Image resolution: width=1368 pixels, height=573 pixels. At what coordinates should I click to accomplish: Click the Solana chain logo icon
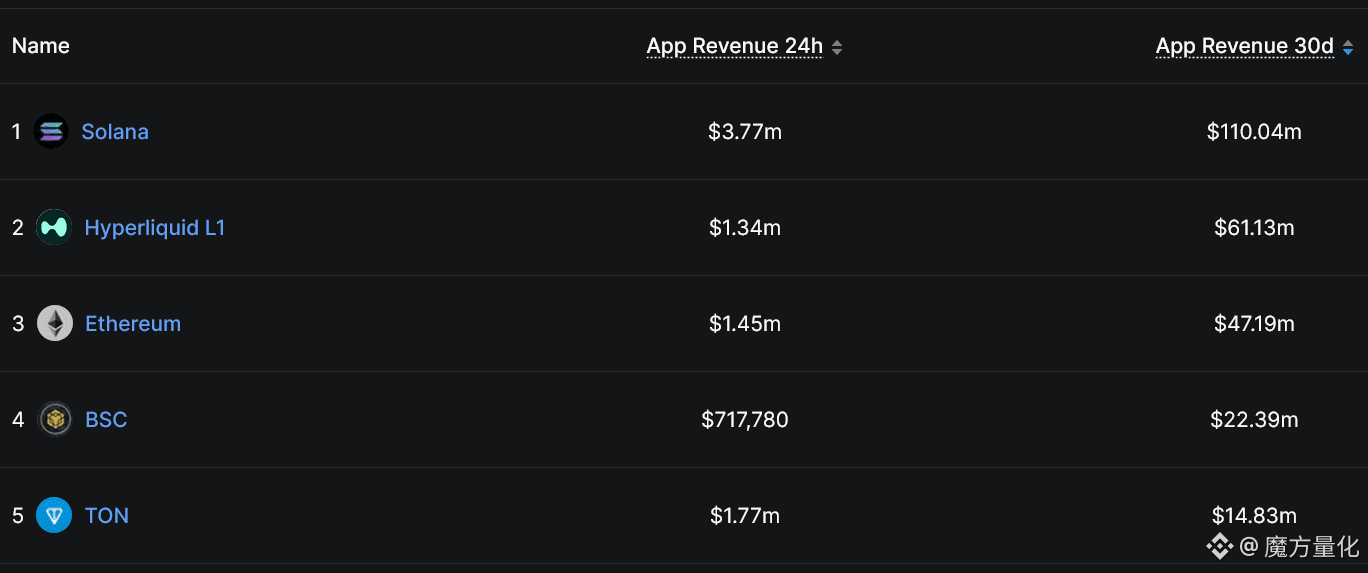[51, 131]
